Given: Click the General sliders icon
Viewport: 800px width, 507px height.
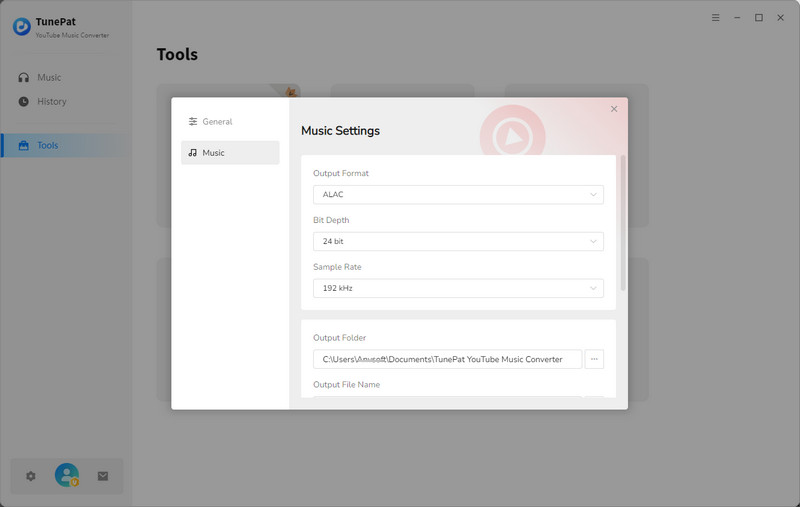Looking at the screenshot, I should [193, 121].
